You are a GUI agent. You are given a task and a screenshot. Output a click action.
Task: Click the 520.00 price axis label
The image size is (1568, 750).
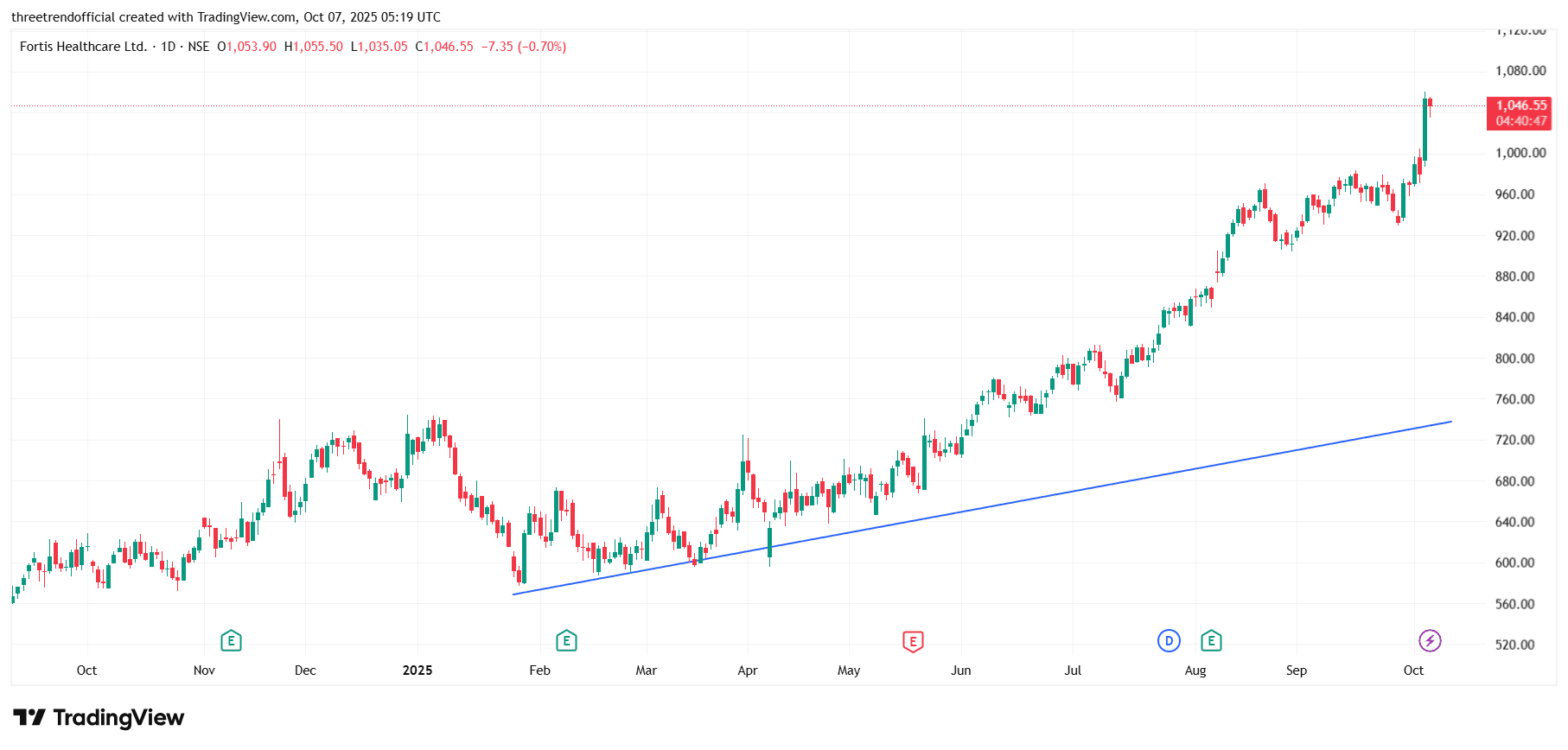tap(1515, 645)
